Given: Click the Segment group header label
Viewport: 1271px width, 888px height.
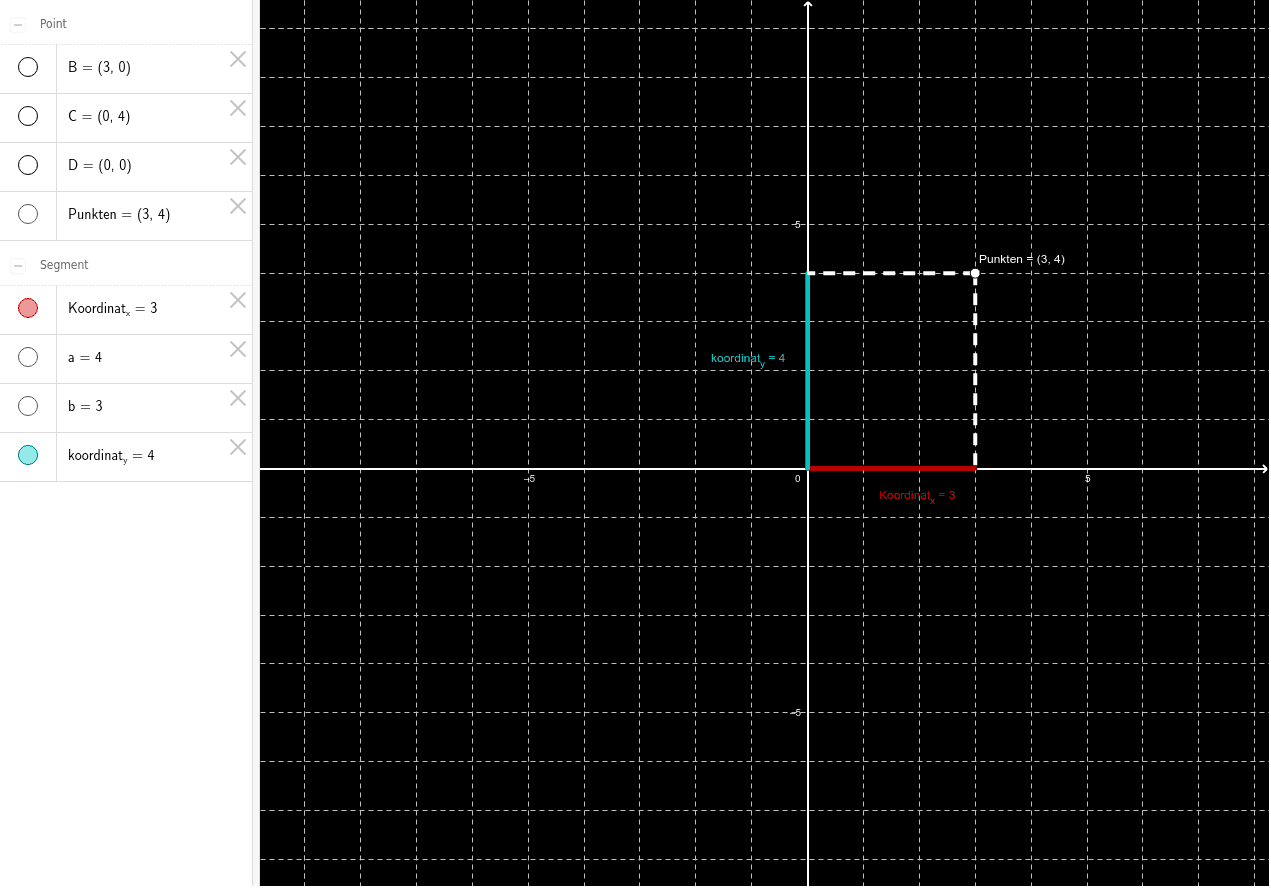Looking at the screenshot, I should pyautogui.click(x=64, y=265).
